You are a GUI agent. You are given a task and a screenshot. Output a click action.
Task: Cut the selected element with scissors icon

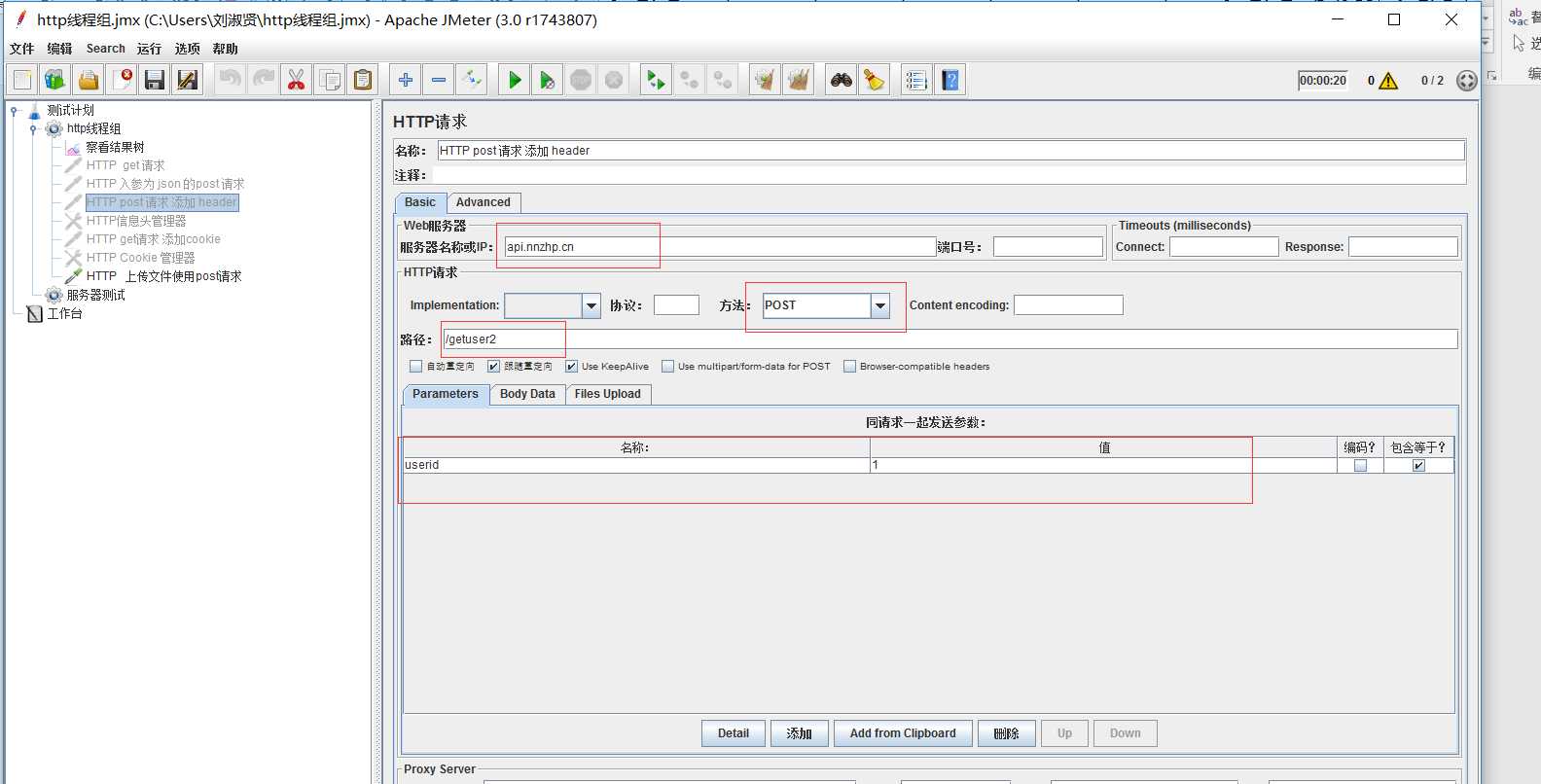point(297,80)
